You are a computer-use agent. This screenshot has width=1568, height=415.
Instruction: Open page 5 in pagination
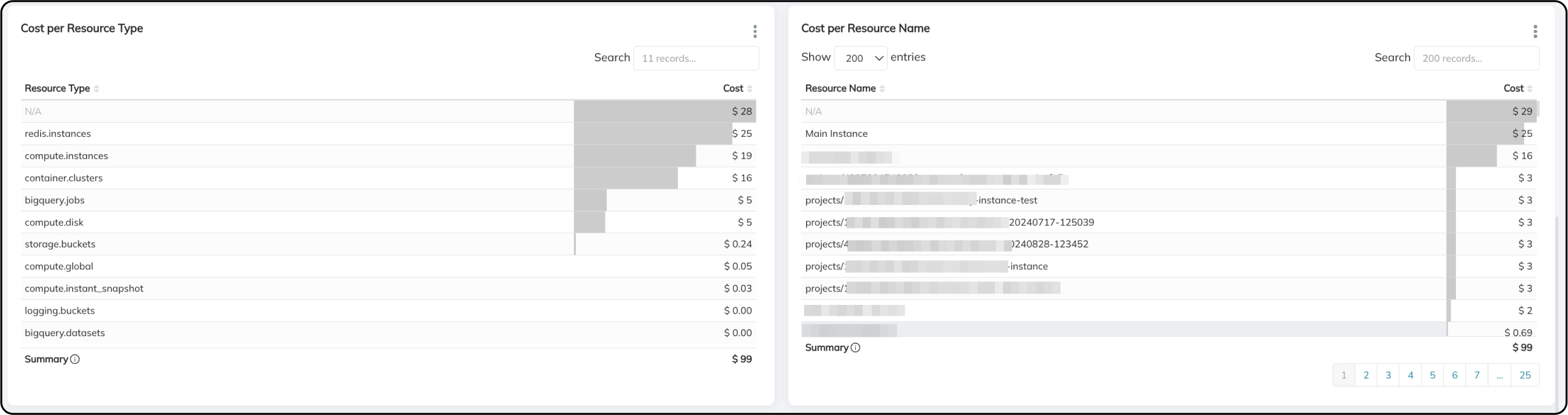tap(1432, 375)
